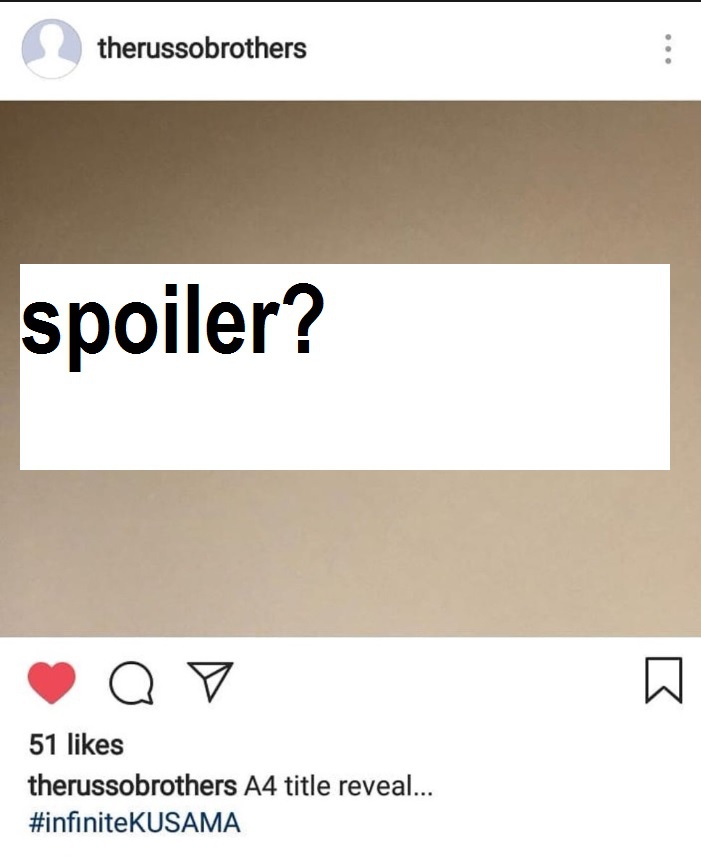
Task: Save the post with the bookmark icon
Action: (x=663, y=680)
